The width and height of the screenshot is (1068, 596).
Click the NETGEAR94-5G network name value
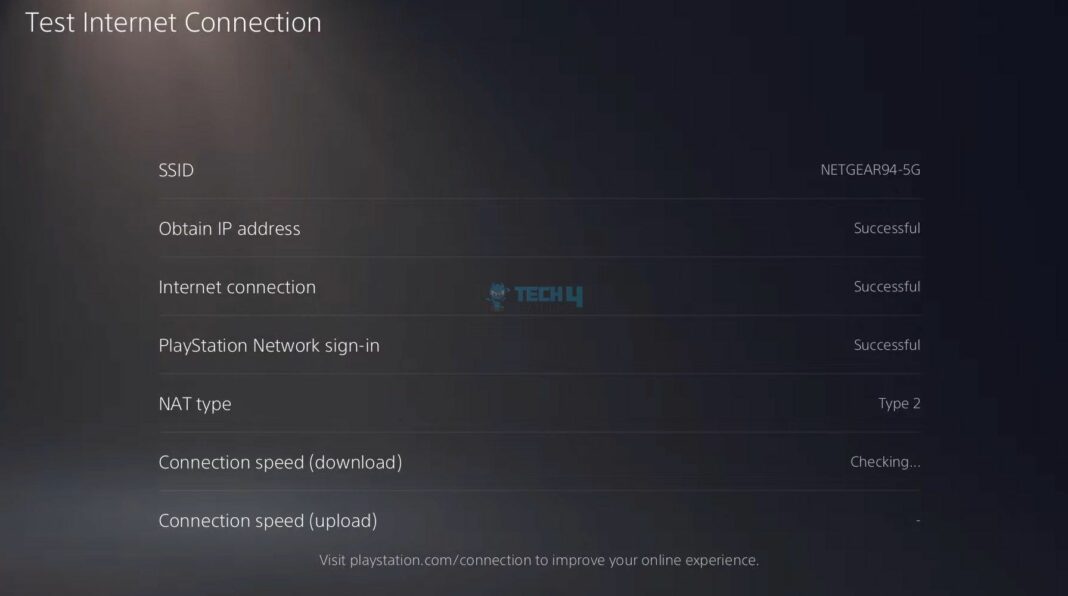(x=866, y=170)
